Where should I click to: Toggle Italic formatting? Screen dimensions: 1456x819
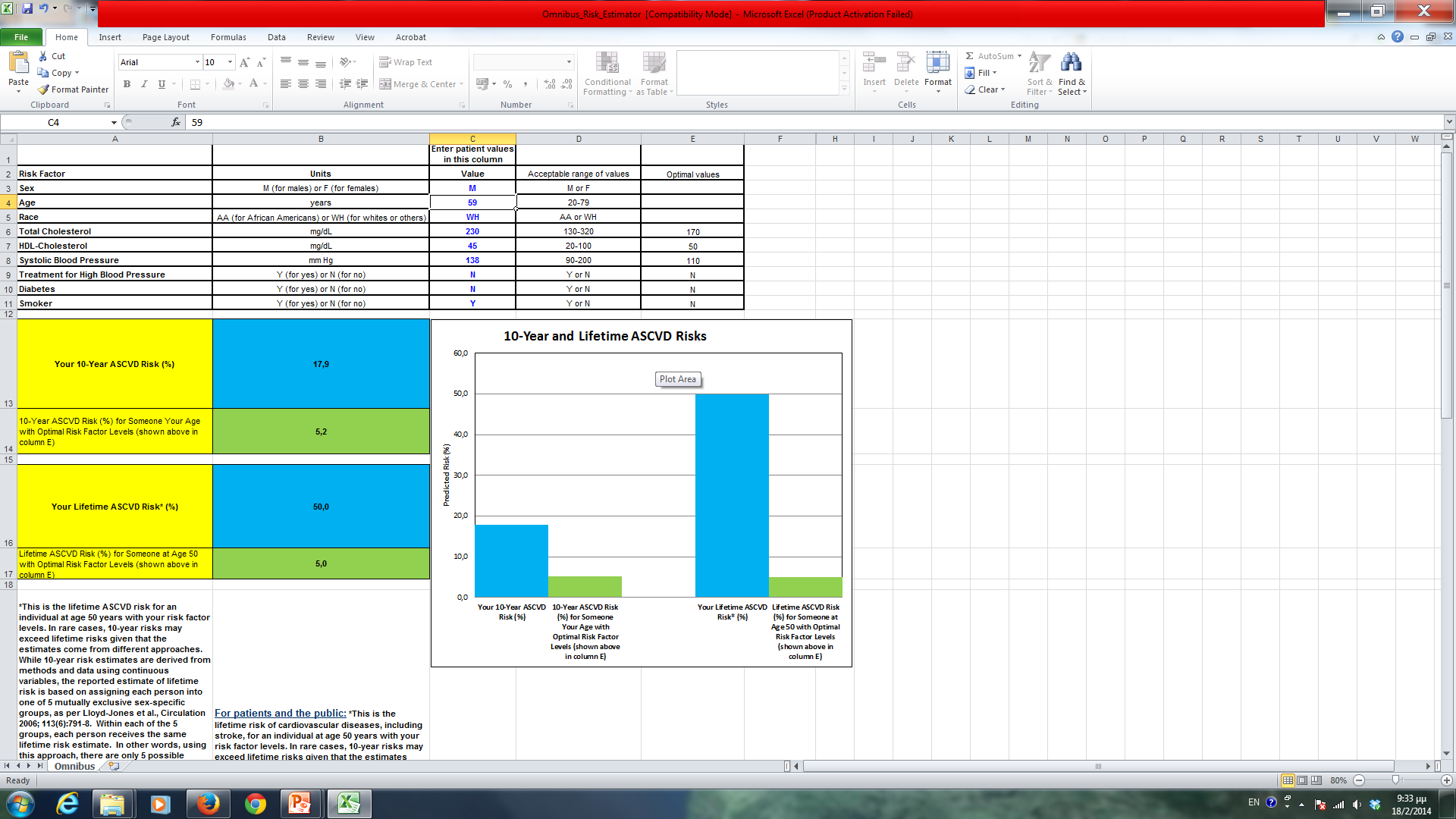pyautogui.click(x=144, y=84)
